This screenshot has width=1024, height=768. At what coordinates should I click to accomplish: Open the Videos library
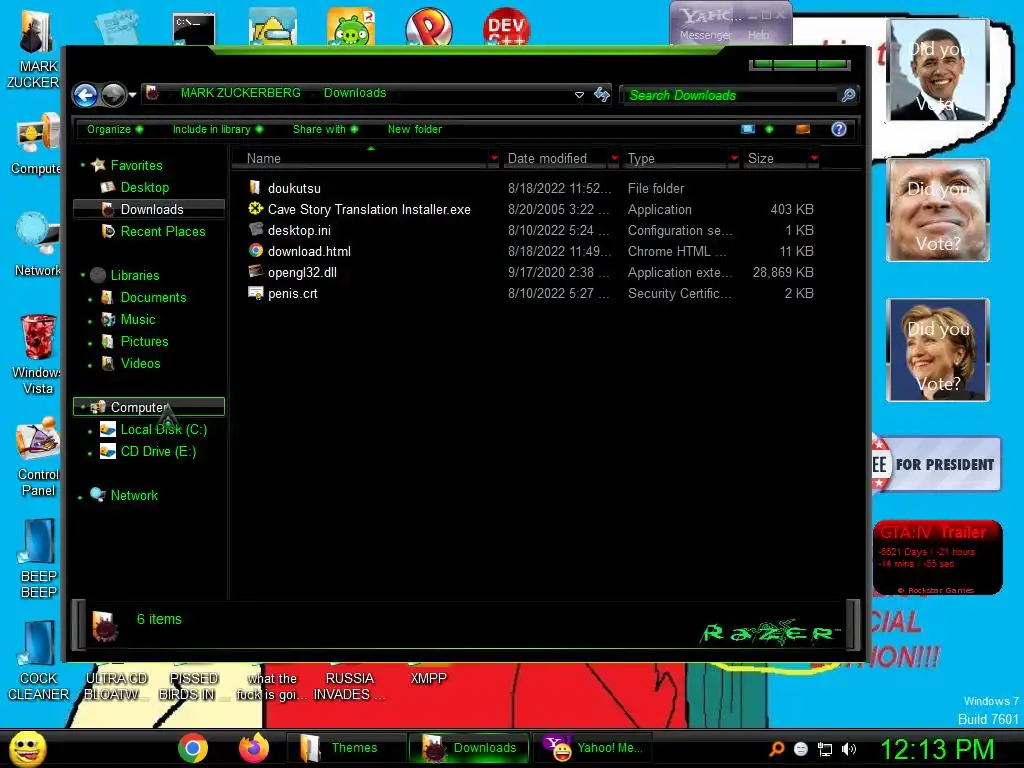(140, 363)
